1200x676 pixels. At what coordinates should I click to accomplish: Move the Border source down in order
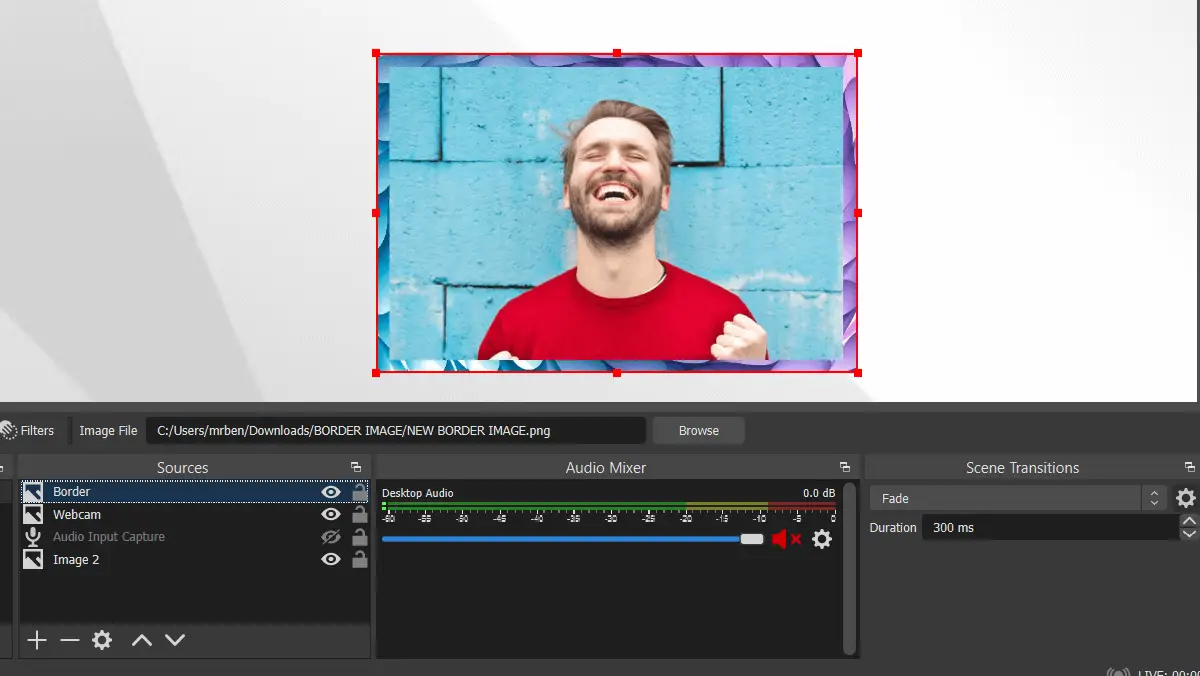175,640
